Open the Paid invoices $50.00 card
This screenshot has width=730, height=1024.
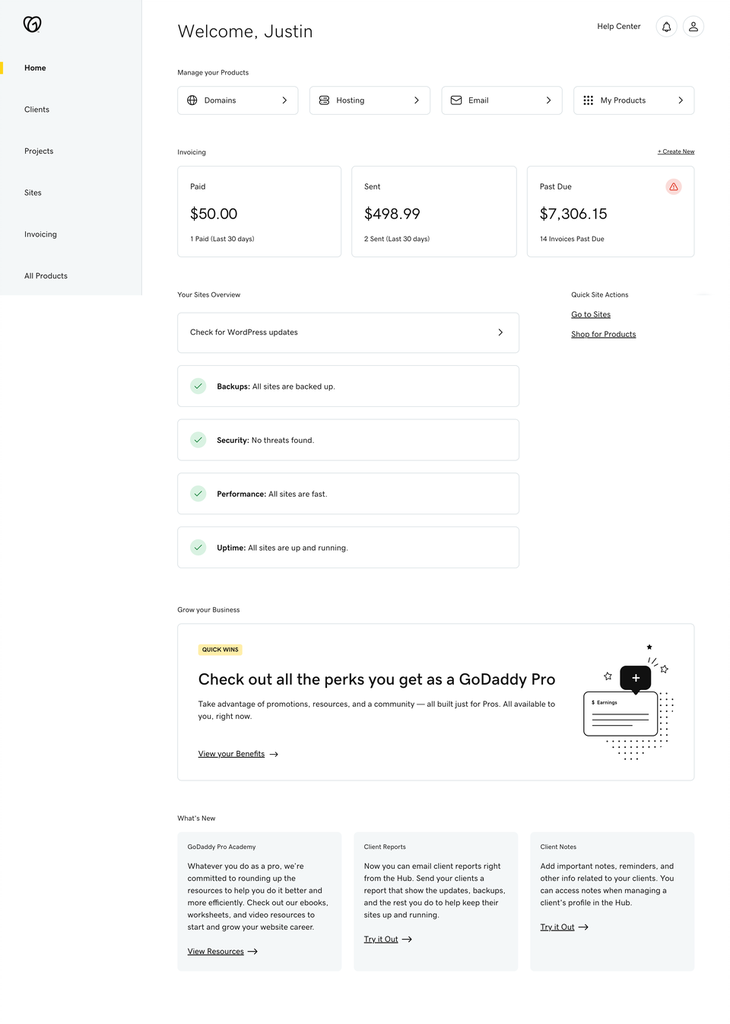pyautogui.click(x=259, y=212)
